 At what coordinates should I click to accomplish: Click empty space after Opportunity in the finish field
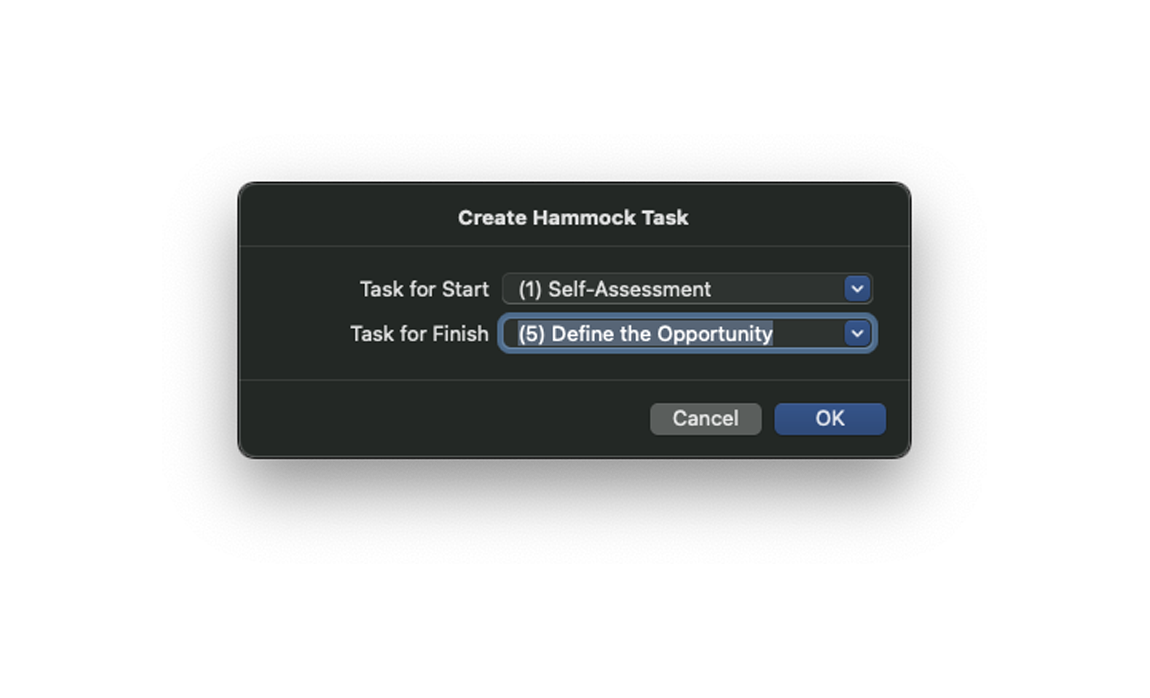point(808,334)
